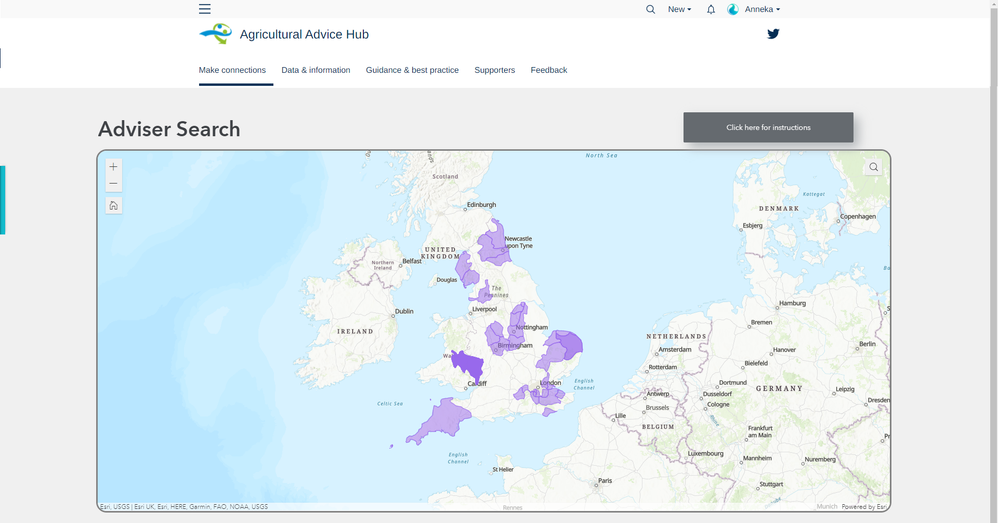Viewport: 998px width, 523px height.
Task: Zoom out on the map
Action: tap(114, 184)
